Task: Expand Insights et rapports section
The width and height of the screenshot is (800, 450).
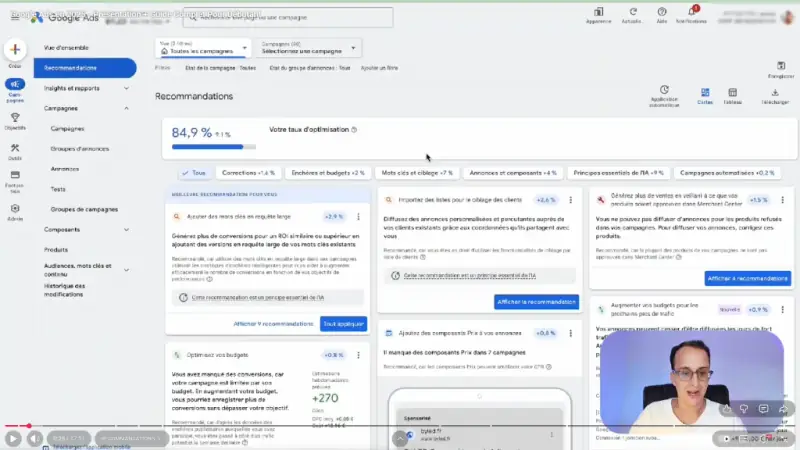Action: pos(126,88)
